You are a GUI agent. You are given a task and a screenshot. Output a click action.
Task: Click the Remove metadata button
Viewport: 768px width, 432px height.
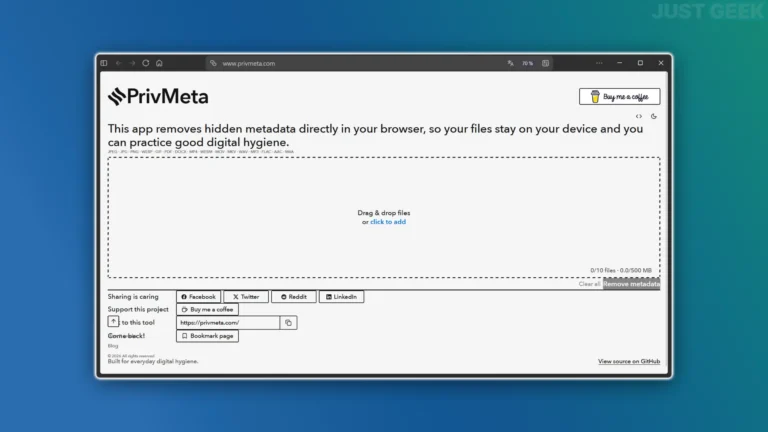[x=631, y=284]
